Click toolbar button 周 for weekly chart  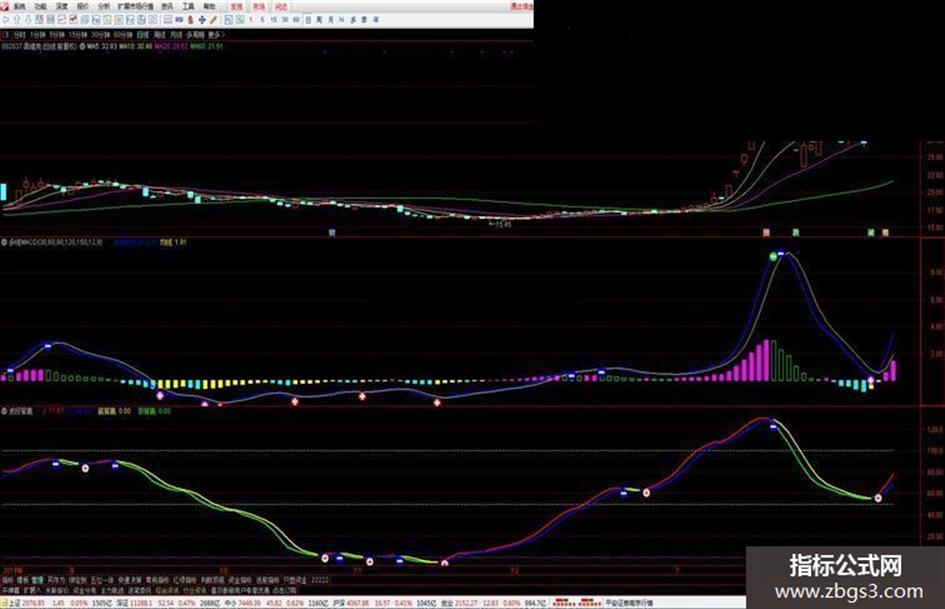319,20
